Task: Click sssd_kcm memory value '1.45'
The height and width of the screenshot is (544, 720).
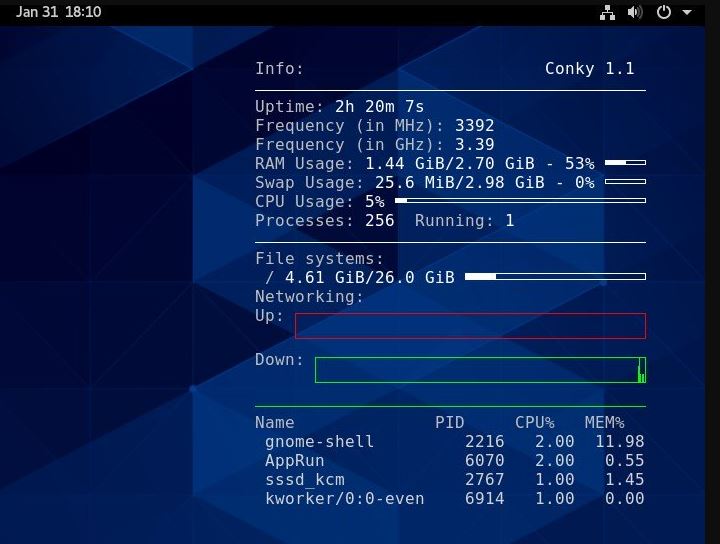Action: pos(624,480)
